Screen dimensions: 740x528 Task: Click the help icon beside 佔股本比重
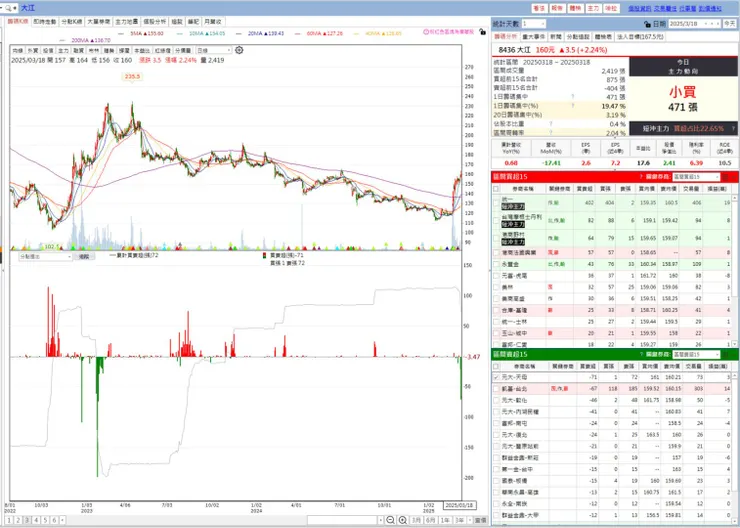tap(550, 124)
